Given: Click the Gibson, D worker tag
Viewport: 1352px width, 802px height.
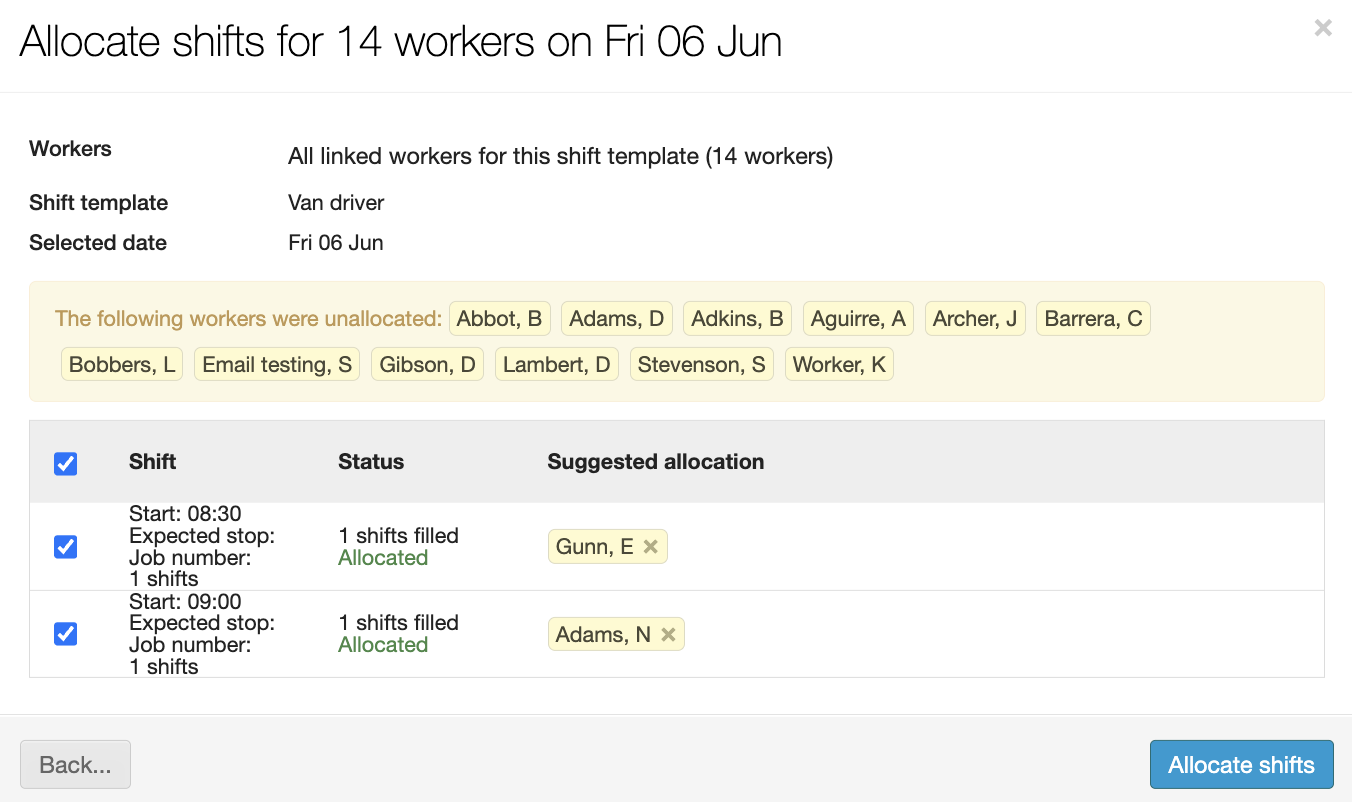Looking at the screenshot, I should 427,365.
